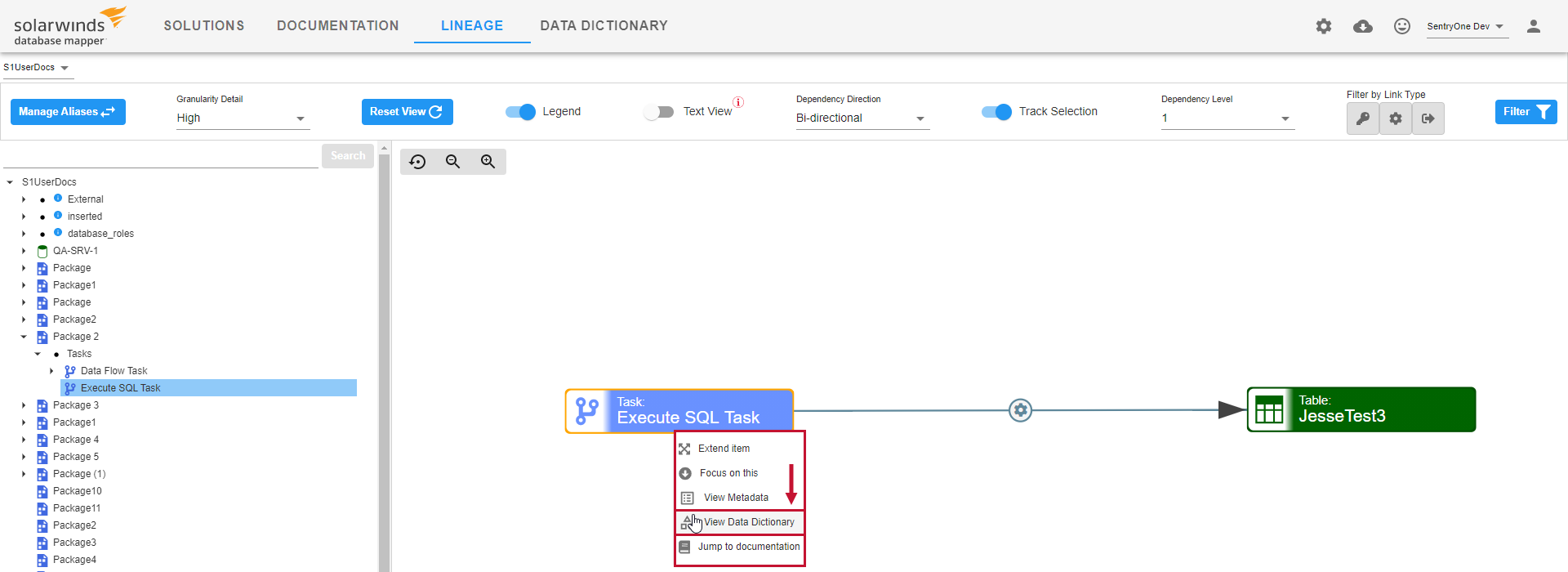Toggle the Track Selection switch
This screenshot has width=1568, height=572.
[x=996, y=112]
